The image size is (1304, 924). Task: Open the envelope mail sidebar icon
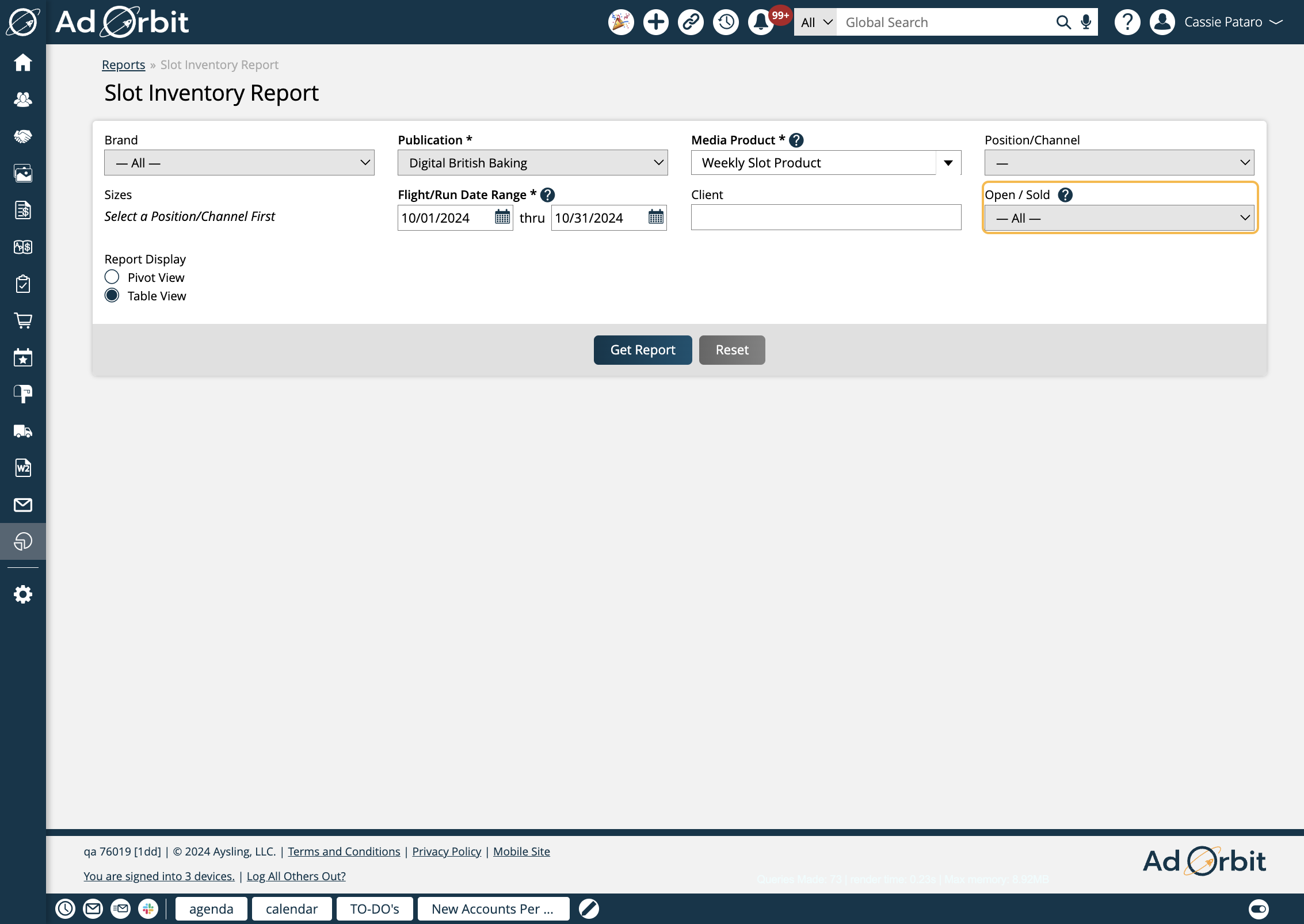[x=23, y=505]
